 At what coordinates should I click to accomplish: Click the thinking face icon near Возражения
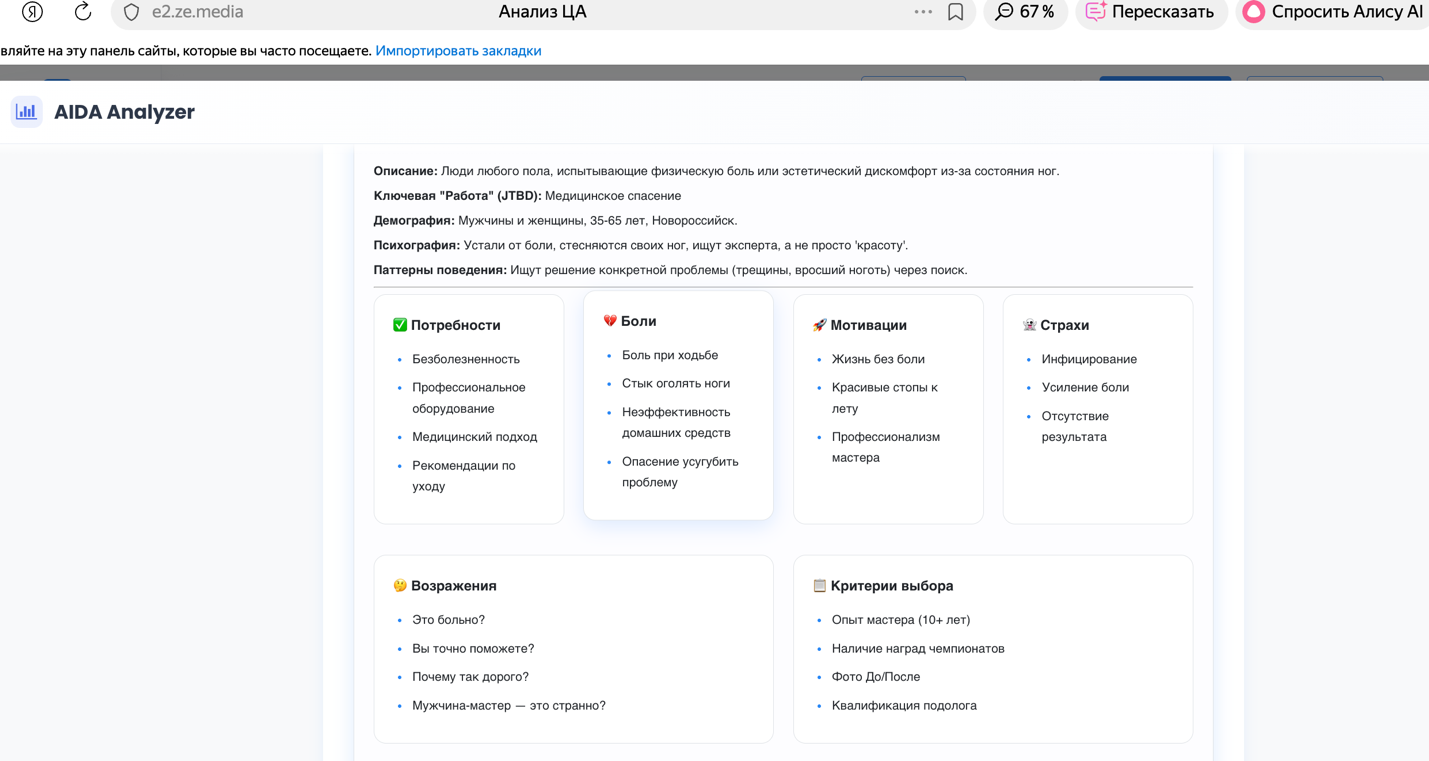coord(400,586)
